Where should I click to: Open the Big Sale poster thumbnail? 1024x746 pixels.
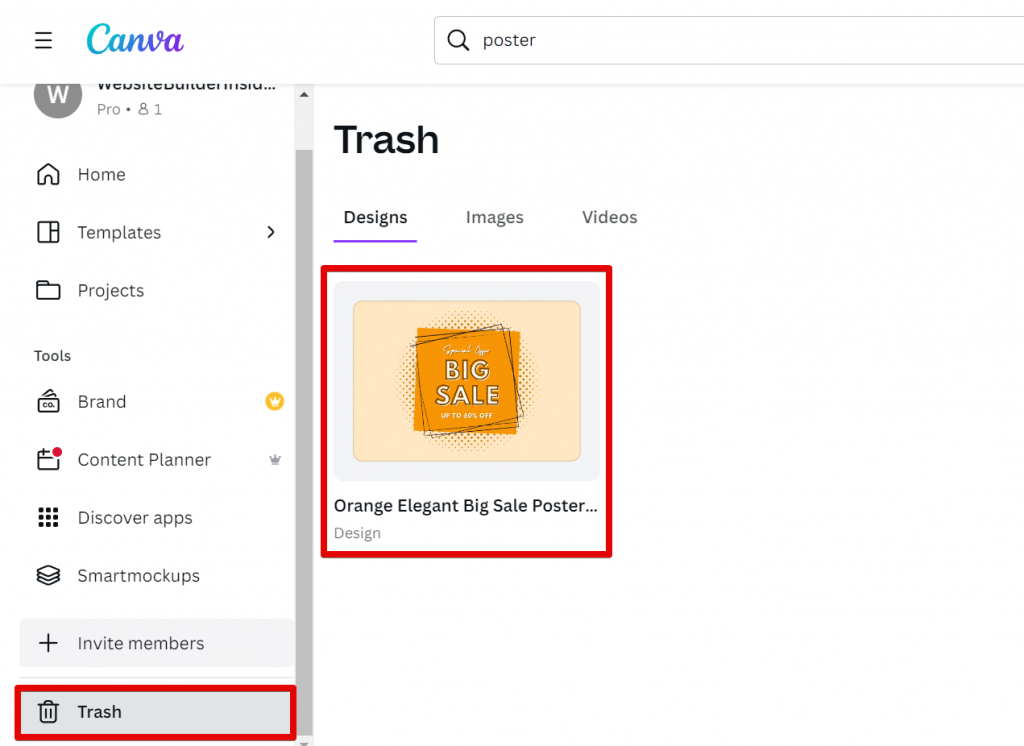(467, 381)
